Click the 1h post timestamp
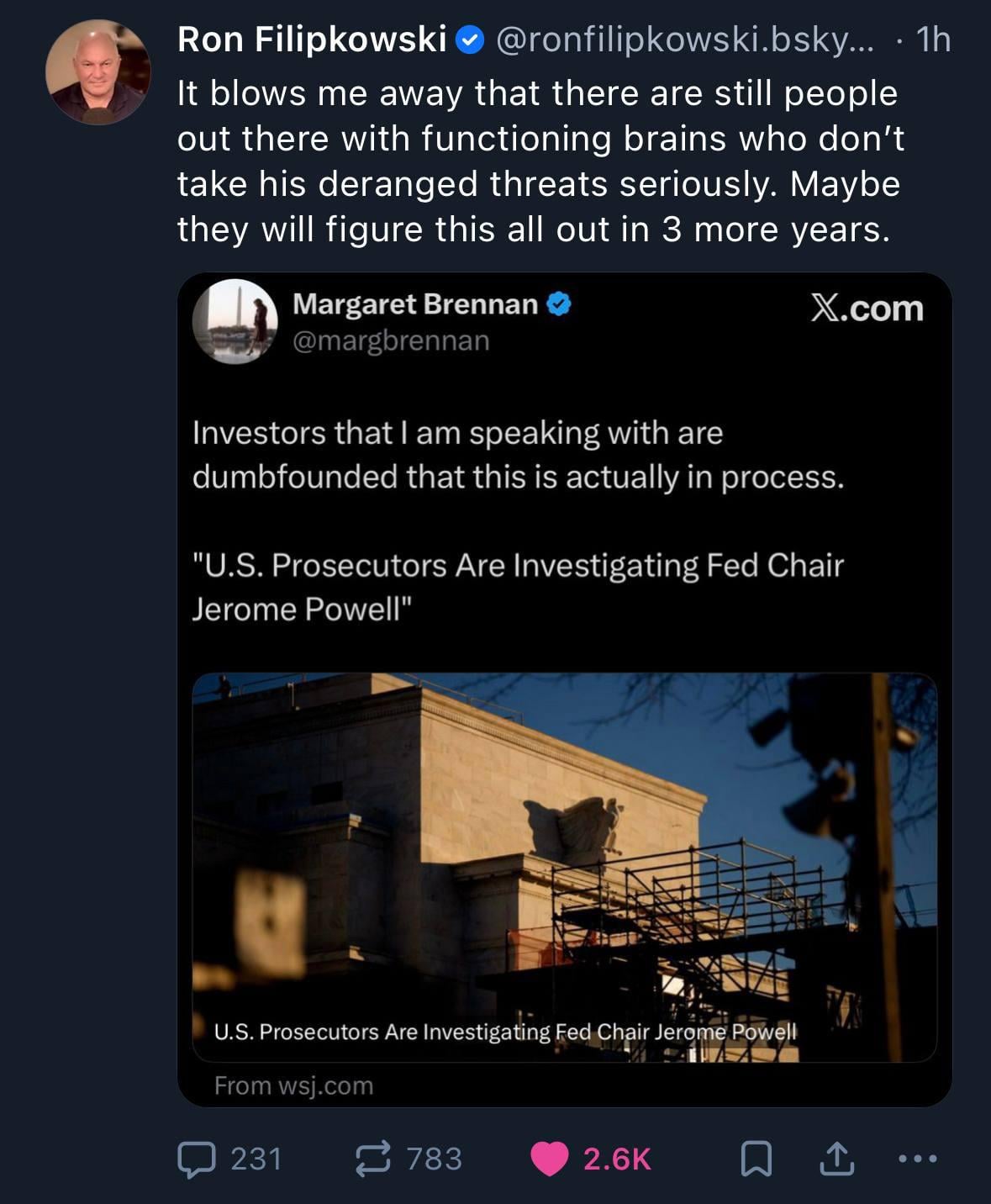 point(933,40)
